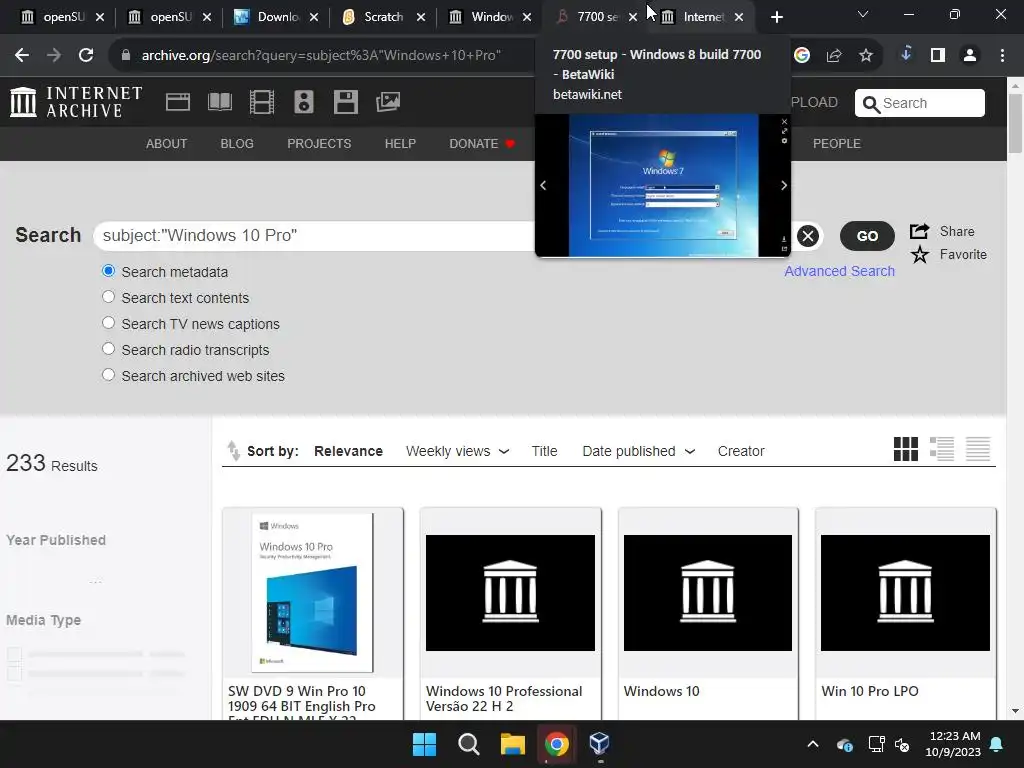
Task: Open the Audio speaker icon
Action: tap(304, 102)
